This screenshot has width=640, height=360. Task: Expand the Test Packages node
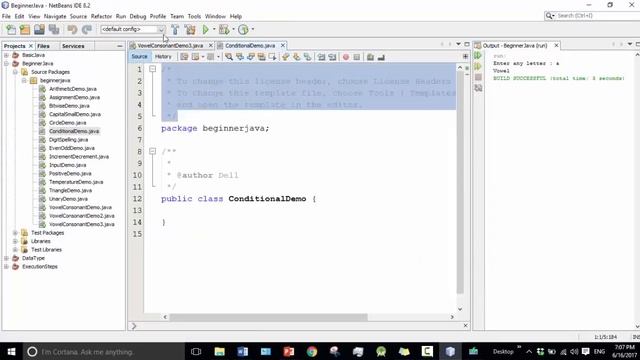click(15, 233)
